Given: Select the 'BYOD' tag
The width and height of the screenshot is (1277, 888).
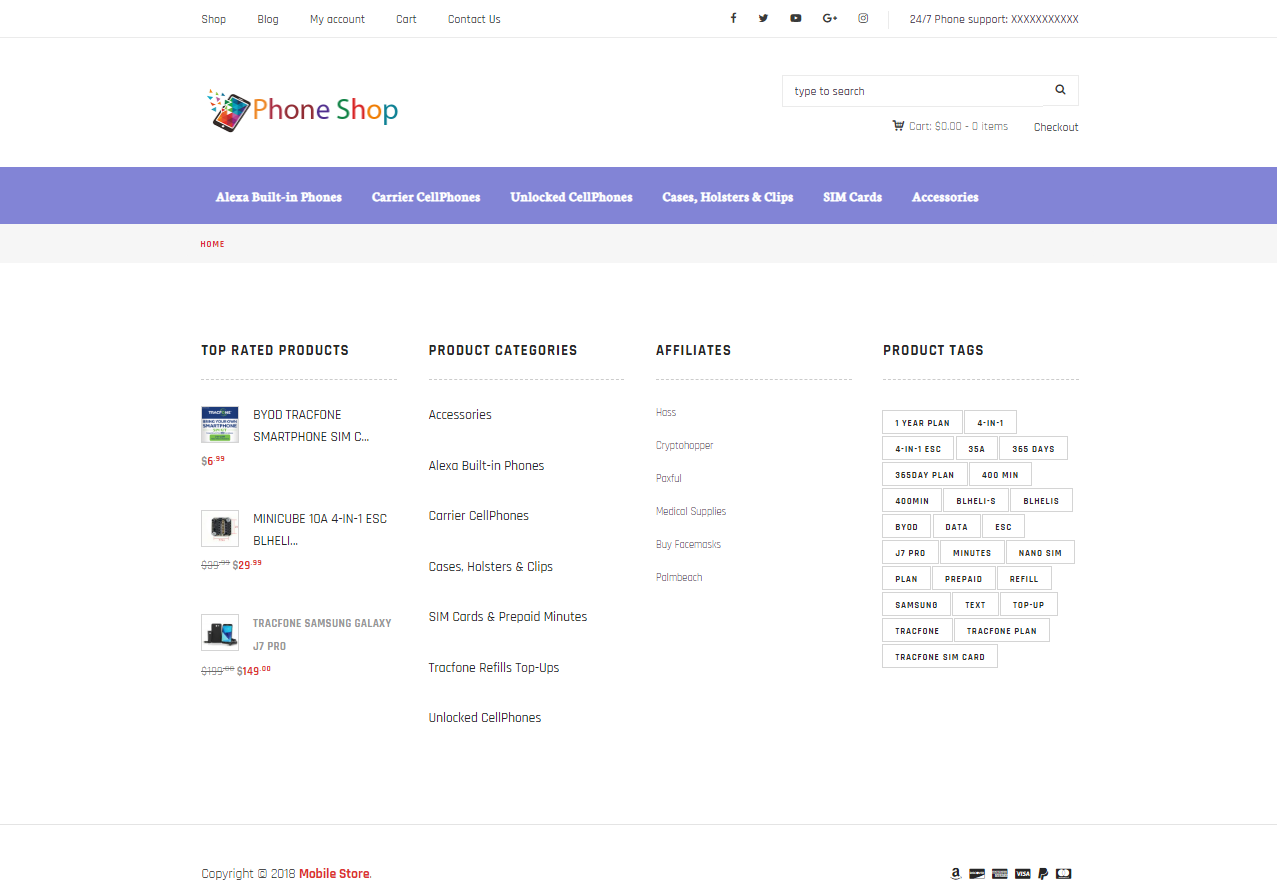Looking at the screenshot, I should (906, 526).
